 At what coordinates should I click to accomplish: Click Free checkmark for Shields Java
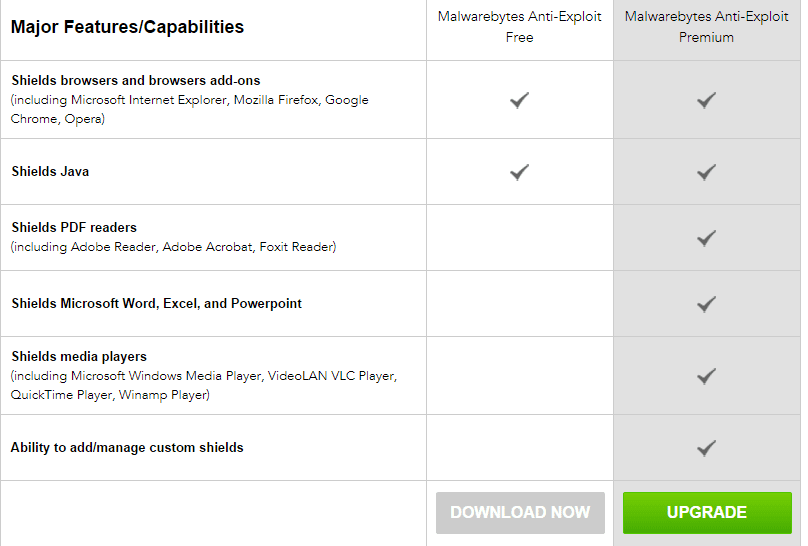519,172
